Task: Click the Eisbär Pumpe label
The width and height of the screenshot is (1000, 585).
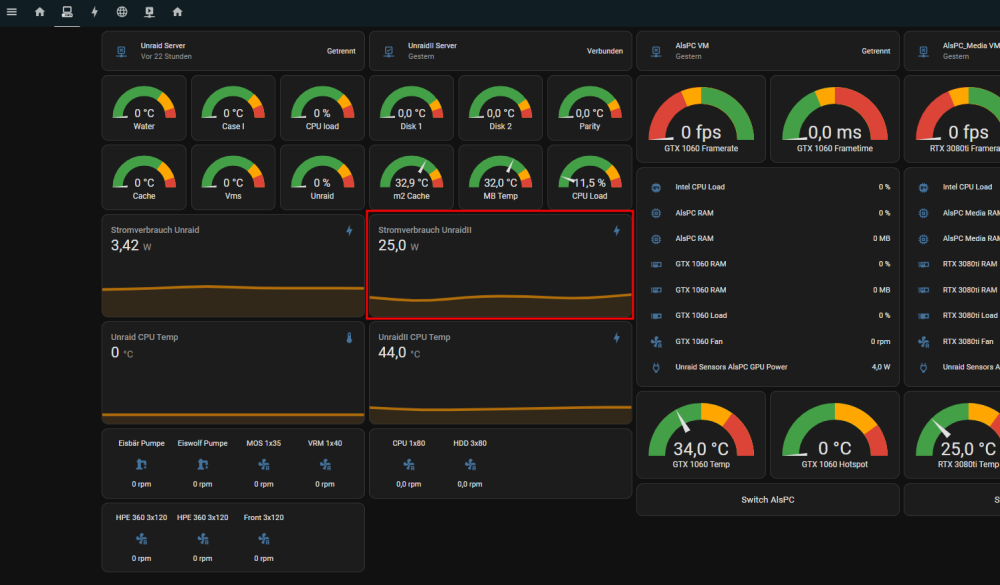Action: coord(142,443)
